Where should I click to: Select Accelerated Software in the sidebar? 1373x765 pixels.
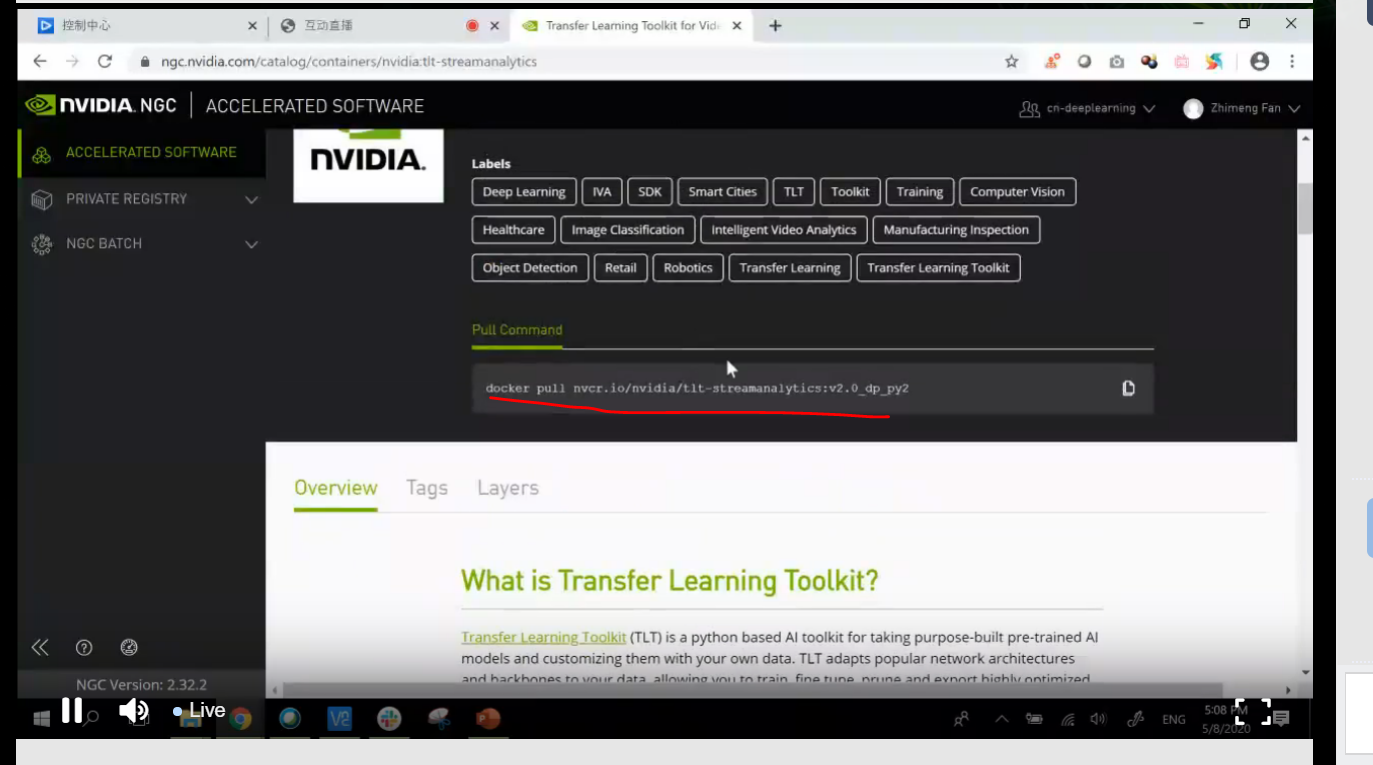click(x=141, y=153)
